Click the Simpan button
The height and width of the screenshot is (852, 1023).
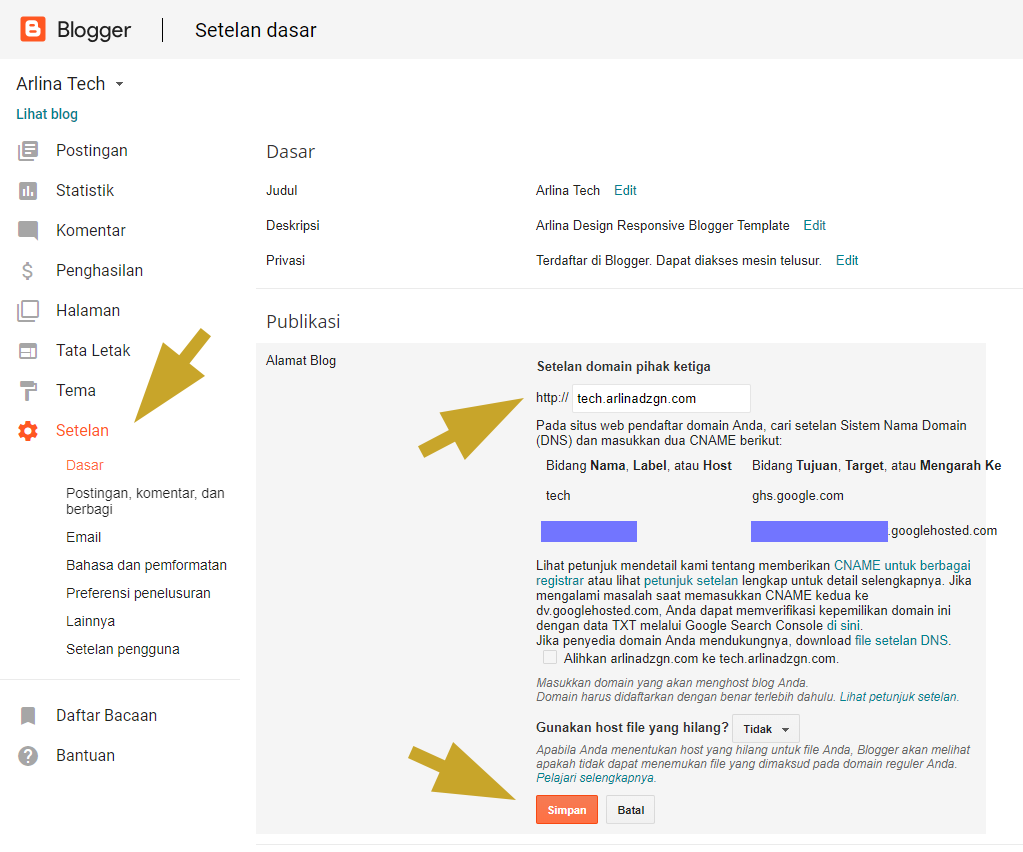point(566,810)
